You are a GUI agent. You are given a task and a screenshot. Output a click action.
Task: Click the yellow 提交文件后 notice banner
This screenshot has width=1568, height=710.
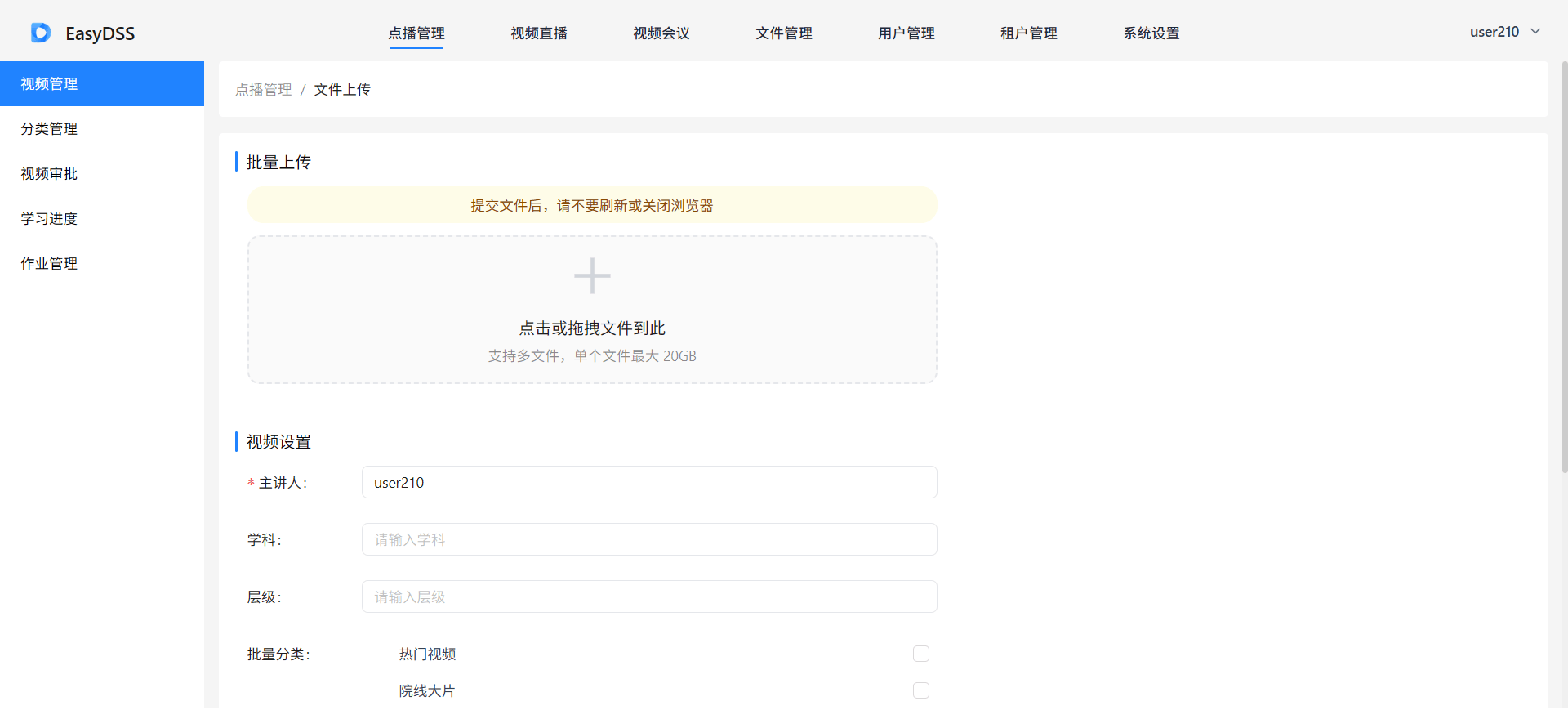(x=592, y=205)
